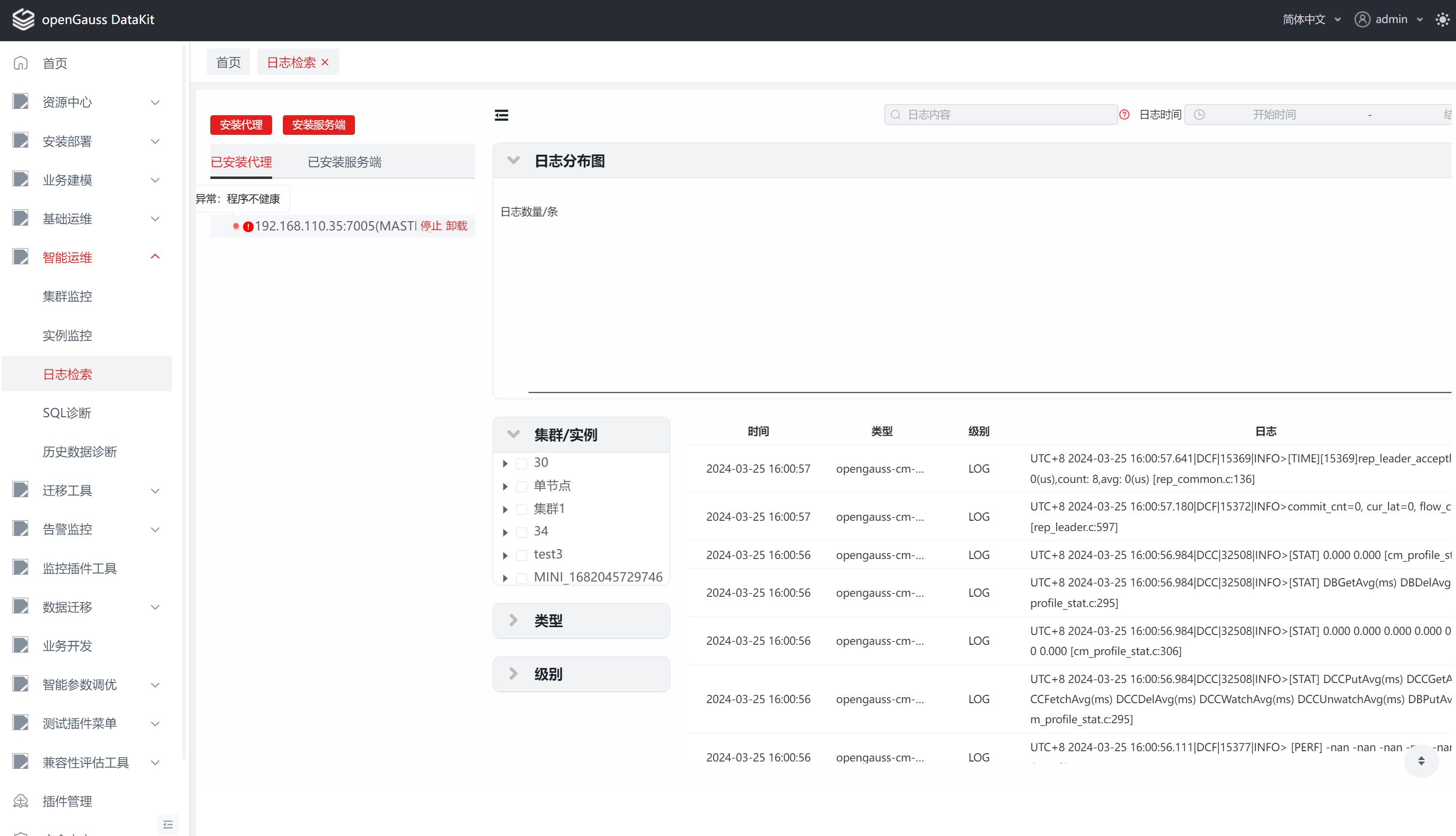Click the openGauss DataKit logo

coord(23,20)
